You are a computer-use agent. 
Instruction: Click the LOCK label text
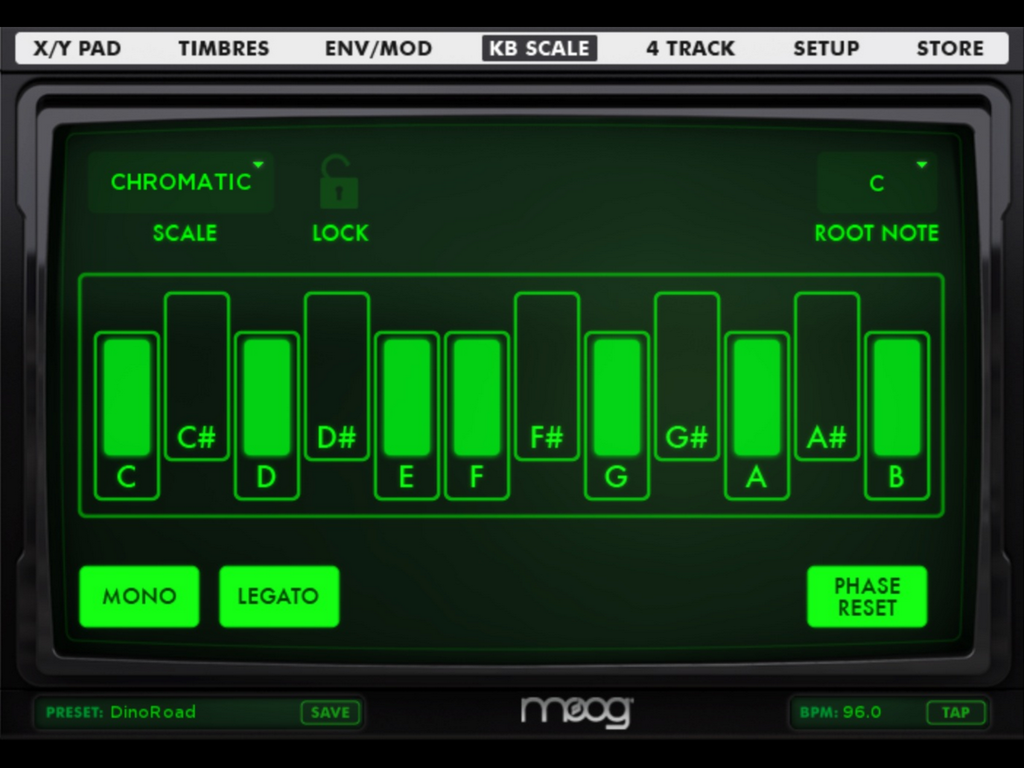coord(340,233)
